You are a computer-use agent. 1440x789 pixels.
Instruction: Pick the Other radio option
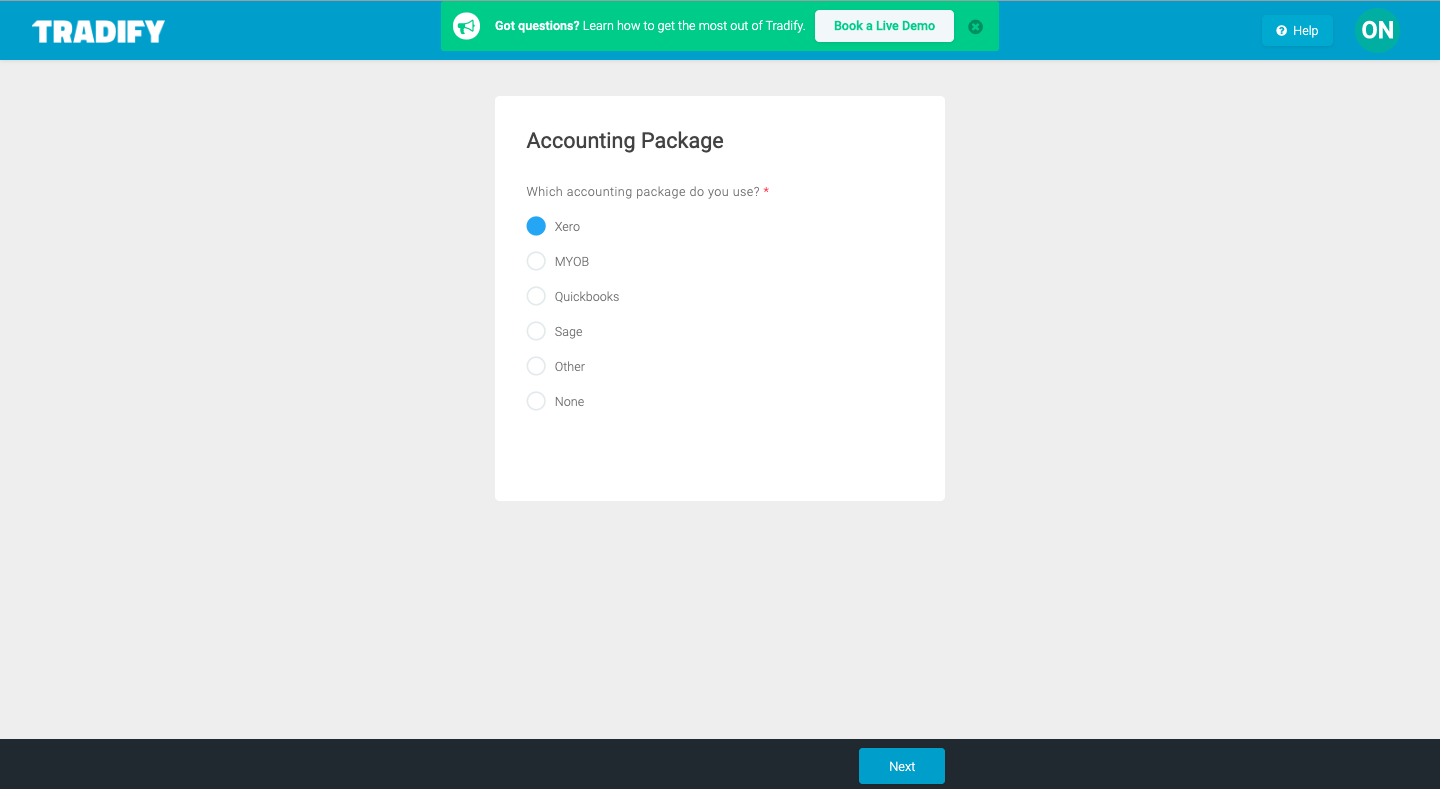[536, 366]
